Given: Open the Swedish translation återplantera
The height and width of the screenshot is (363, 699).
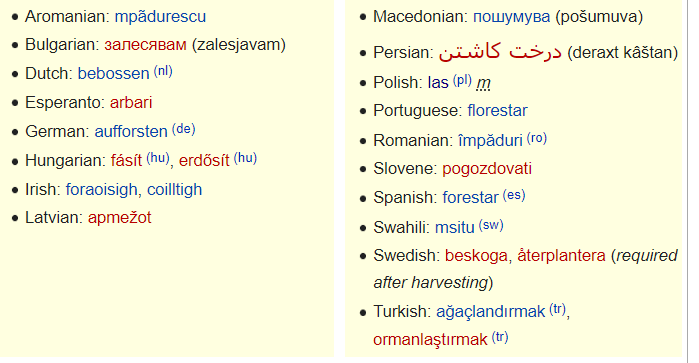Looking at the screenshot, I should coord(561,256).
